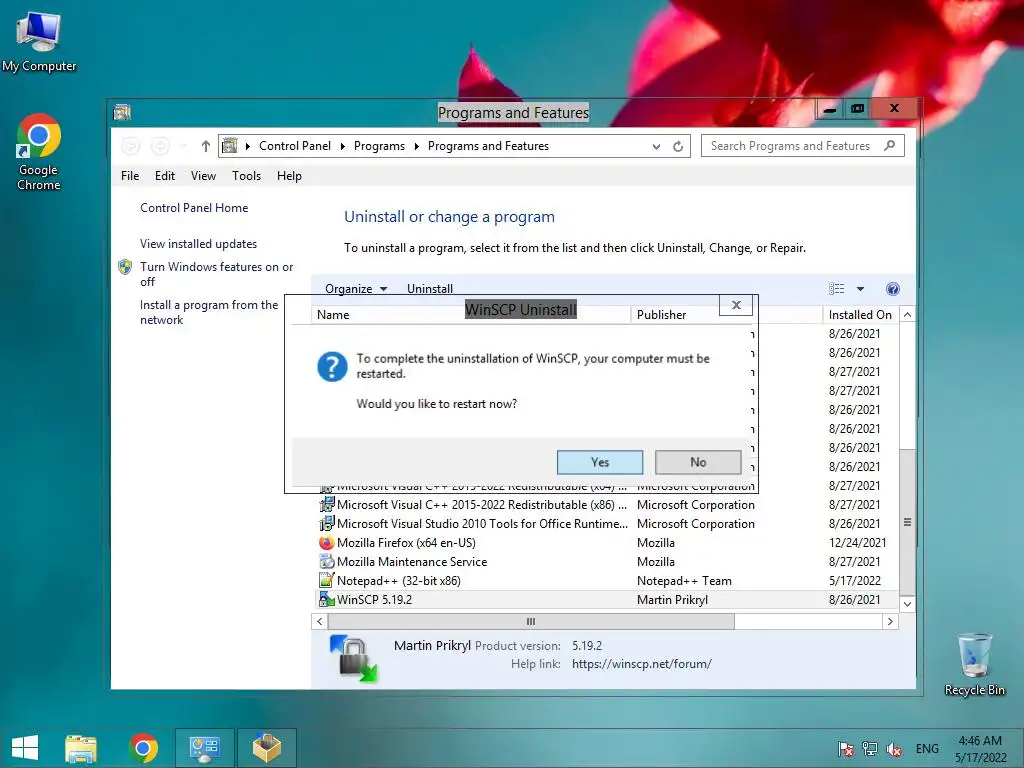Open the address bar history dropdown
Screen dimensions: 1024x768
point(656,146)
